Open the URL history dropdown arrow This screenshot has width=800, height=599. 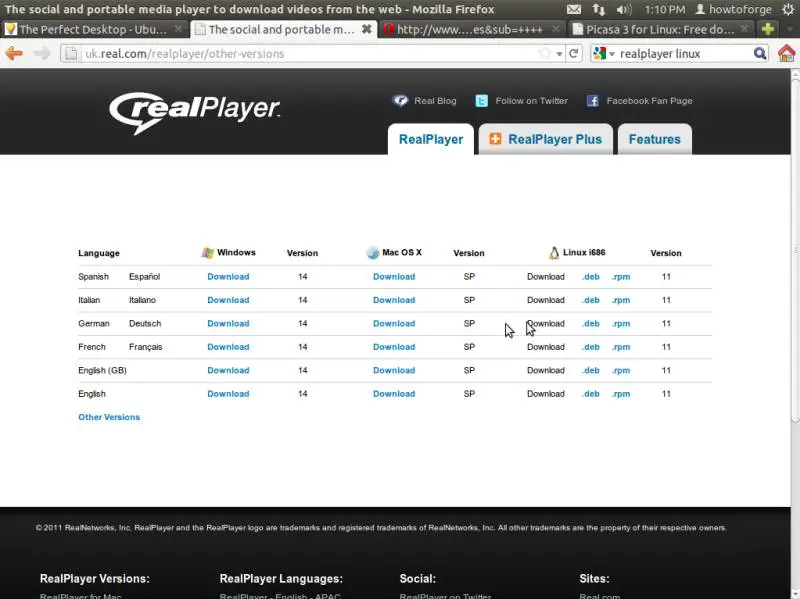click(x=560, y=54)
